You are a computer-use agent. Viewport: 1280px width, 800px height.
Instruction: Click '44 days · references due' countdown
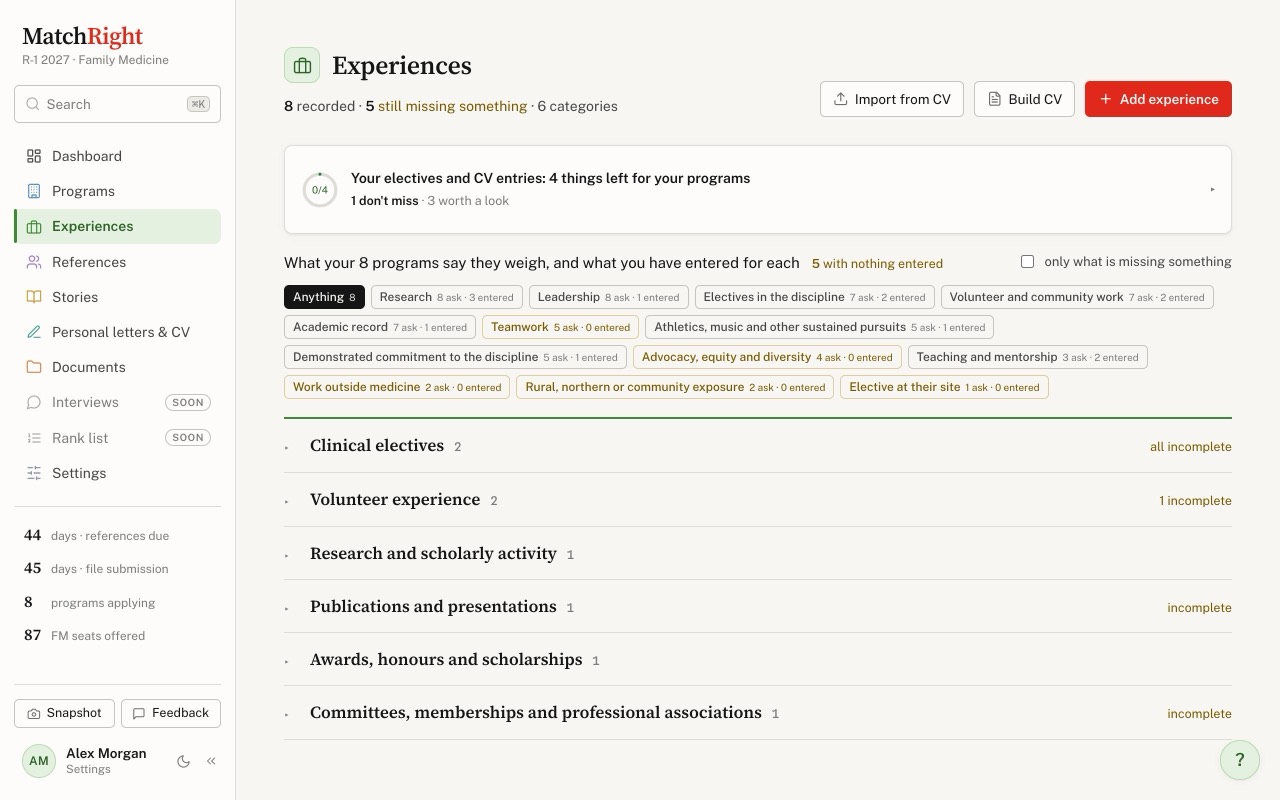click(x=96, y=536)
